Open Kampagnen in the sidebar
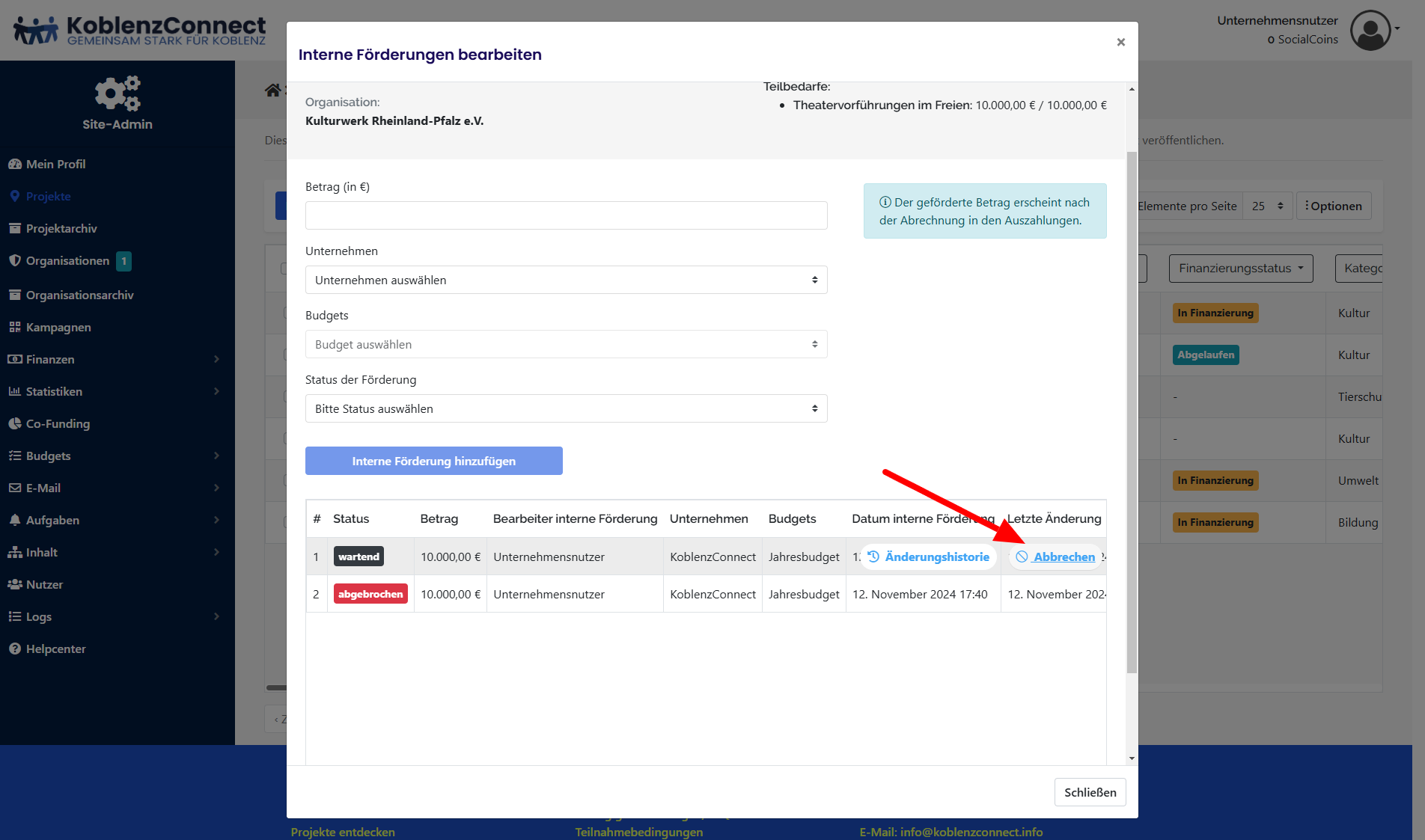The width and height of the screenshot is (1425, 840). 58,327
